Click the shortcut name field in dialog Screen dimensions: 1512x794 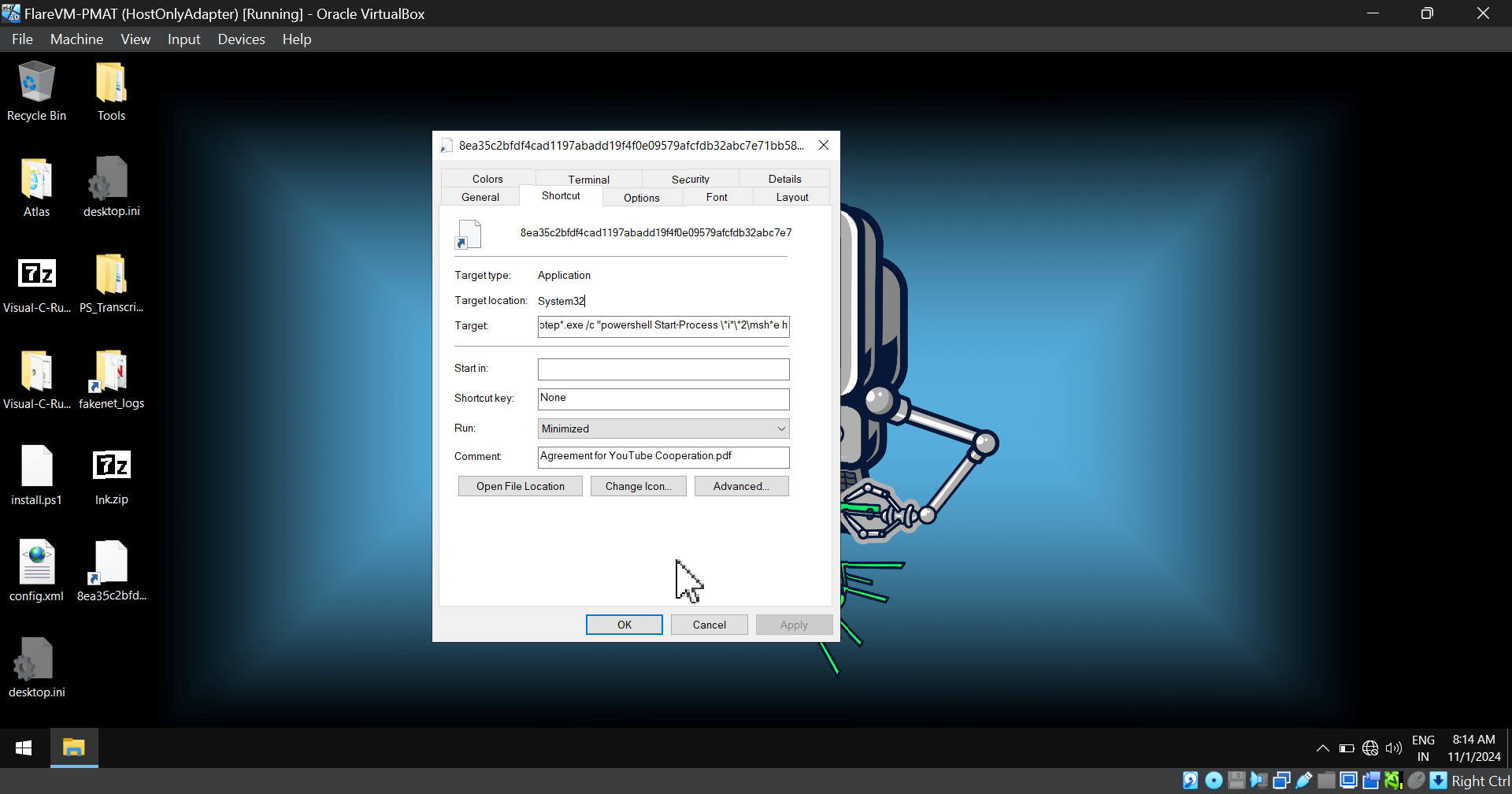pyautogui.click(x=655, y=233)
